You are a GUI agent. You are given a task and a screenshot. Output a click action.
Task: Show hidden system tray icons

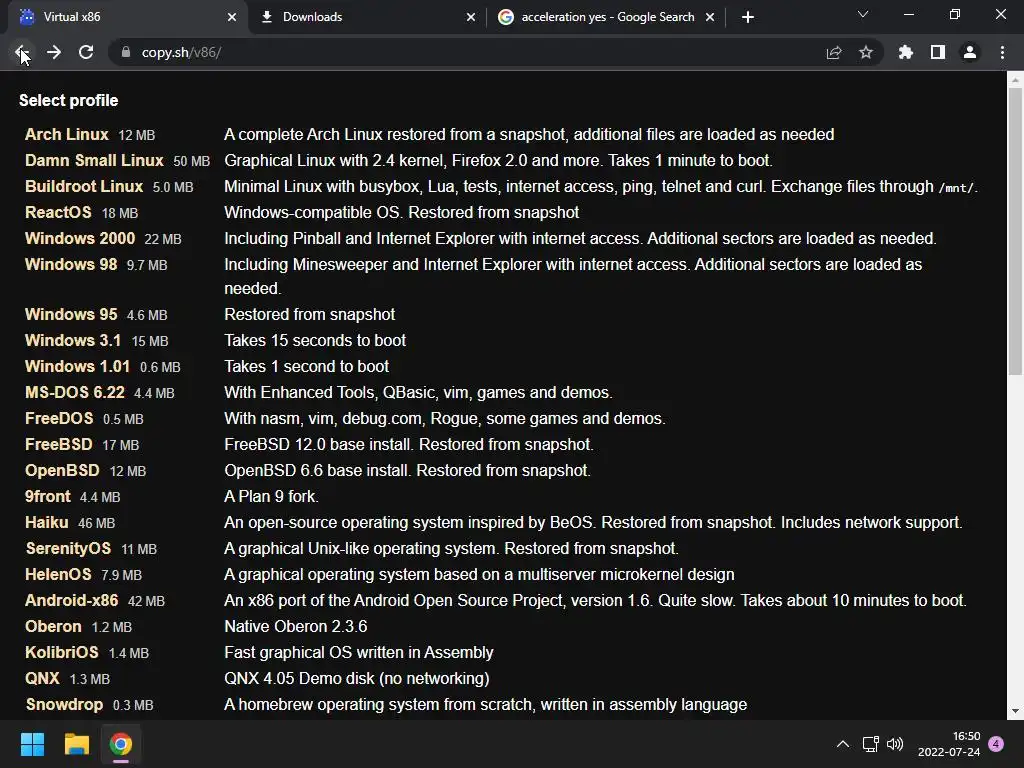pyautogui.click(x=843, y=744)
